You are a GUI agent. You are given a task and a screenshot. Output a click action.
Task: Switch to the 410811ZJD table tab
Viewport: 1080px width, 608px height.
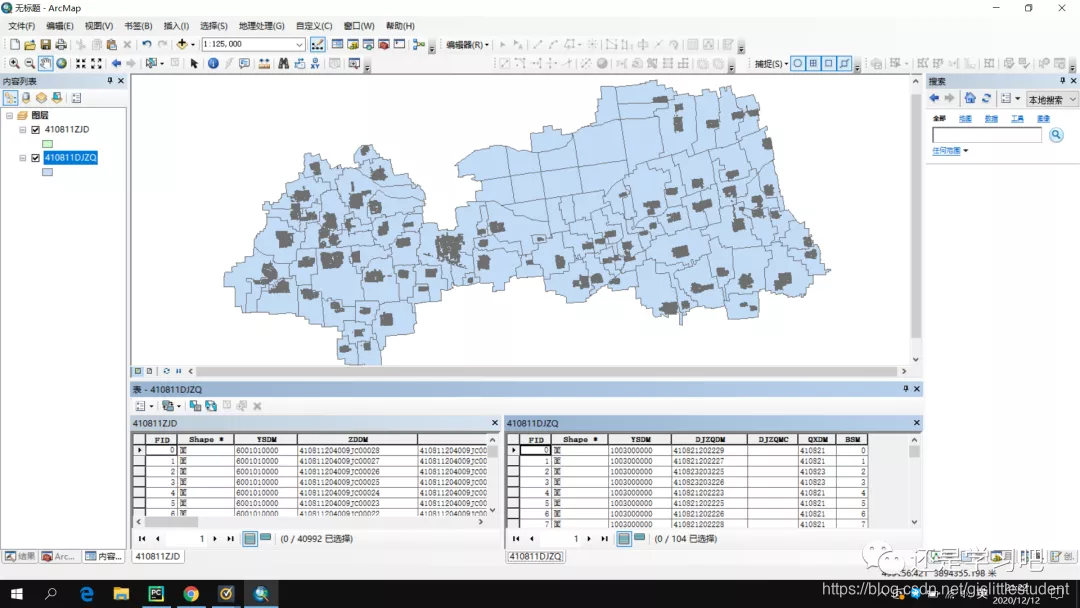158,556
